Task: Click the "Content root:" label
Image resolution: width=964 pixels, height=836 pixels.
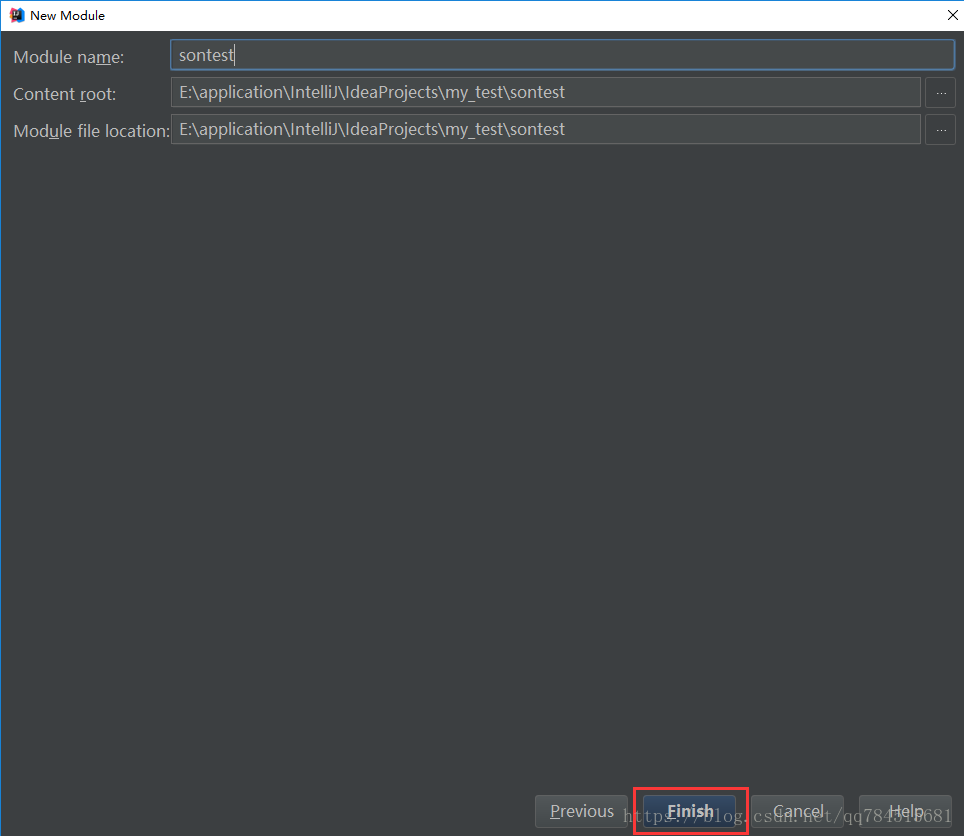Action: tap(65, 94)
